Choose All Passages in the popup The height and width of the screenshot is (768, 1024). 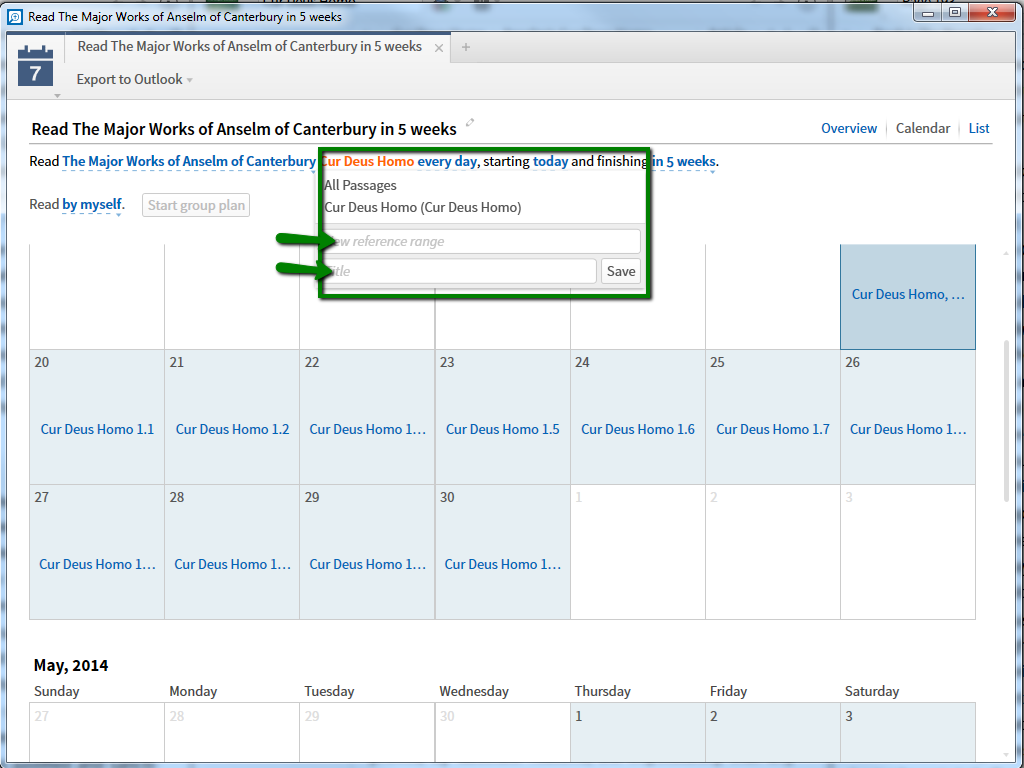360,185
